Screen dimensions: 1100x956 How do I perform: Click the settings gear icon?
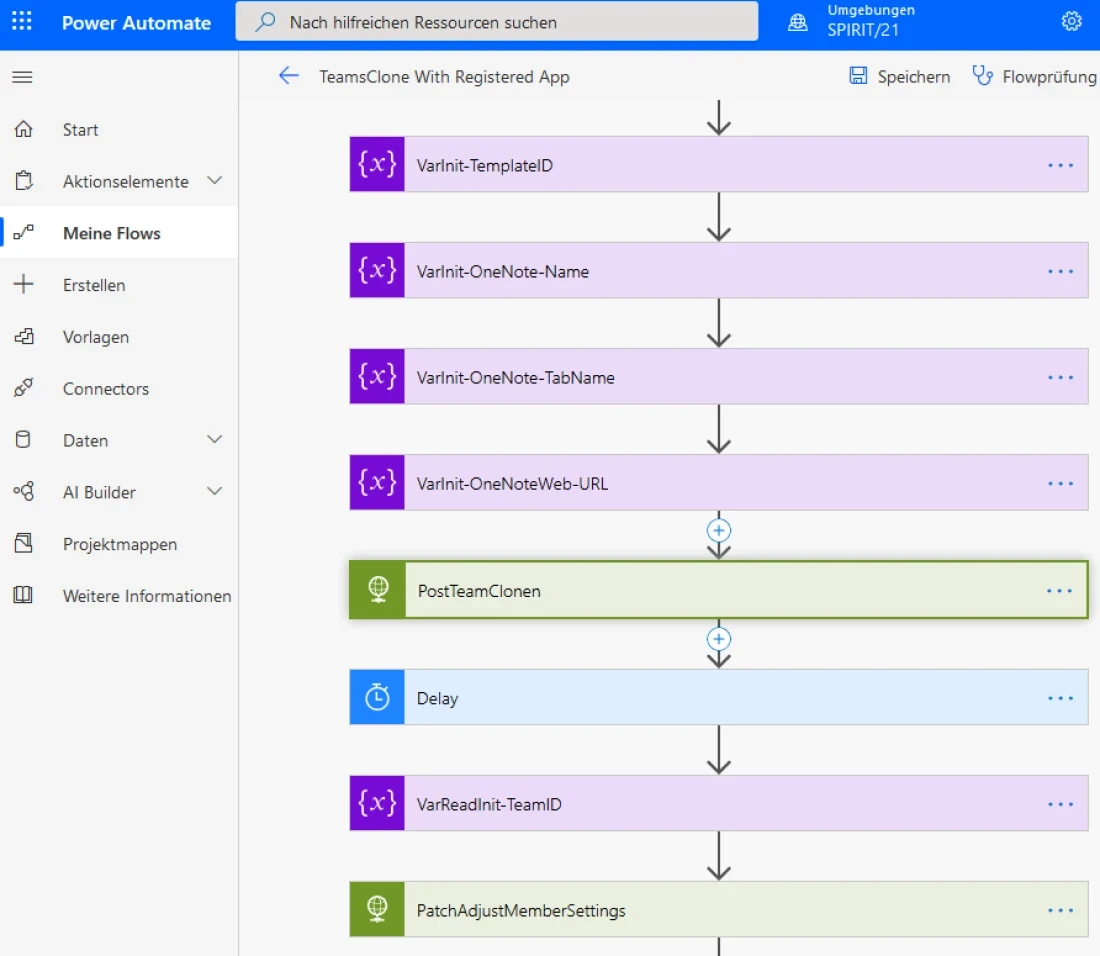pyautogui.click(x=1071, y=22)
